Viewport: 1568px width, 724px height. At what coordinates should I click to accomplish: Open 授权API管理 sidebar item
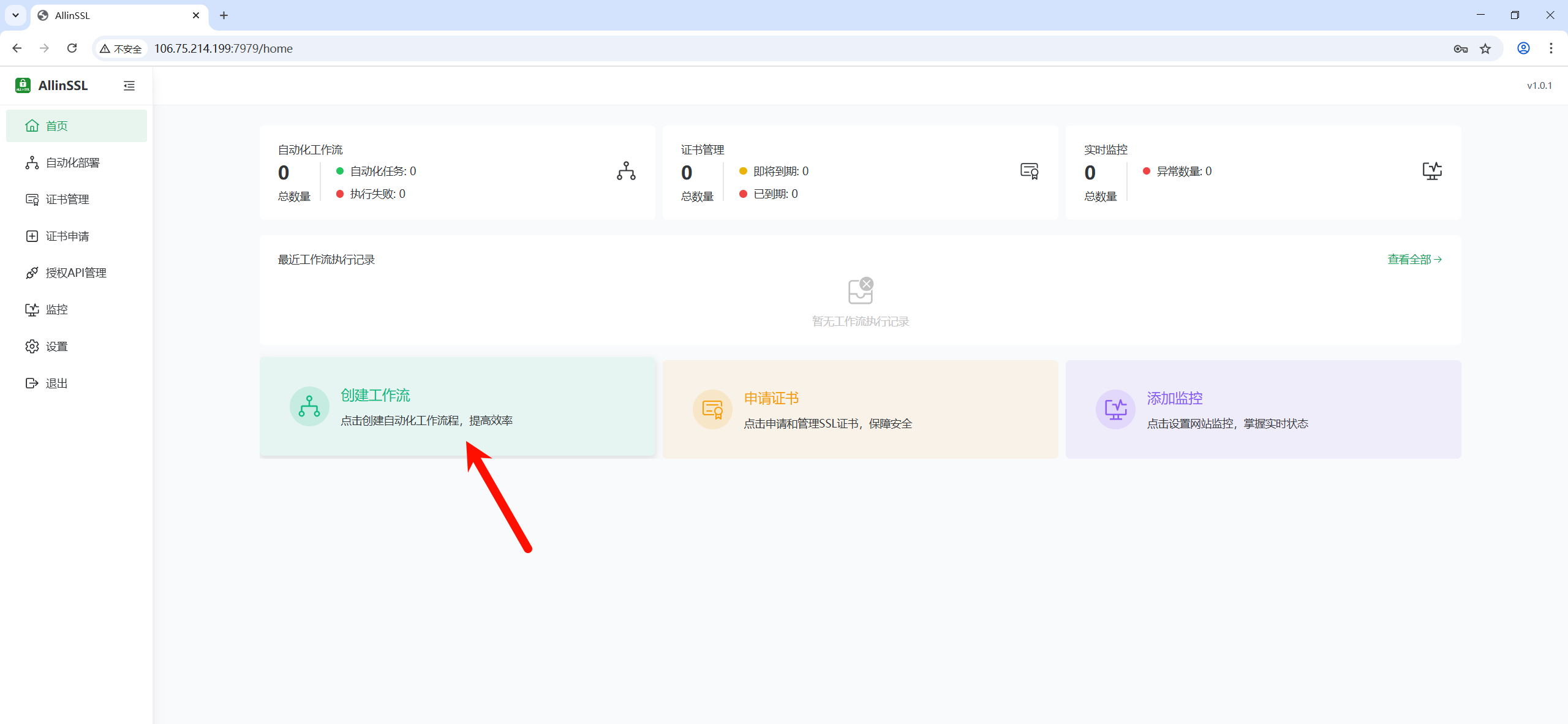(77, 273)
